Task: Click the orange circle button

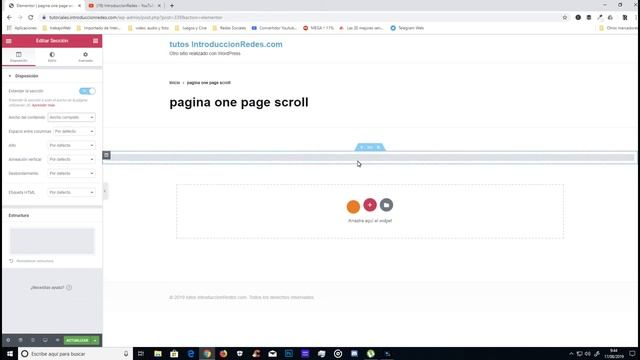Action: click(353, 207)
